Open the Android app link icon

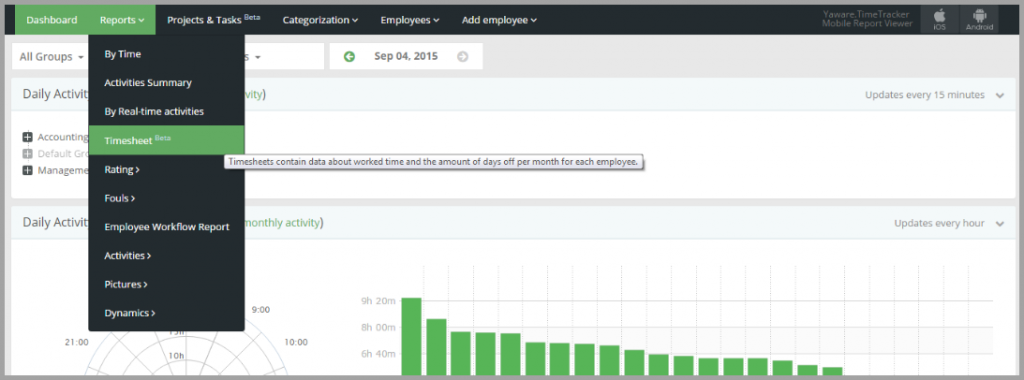pos(979,20)
